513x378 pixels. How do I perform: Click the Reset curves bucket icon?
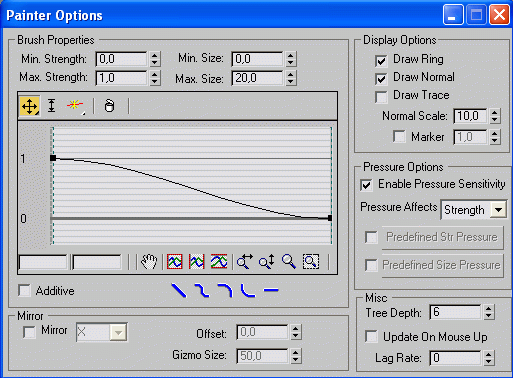point(109,106)
